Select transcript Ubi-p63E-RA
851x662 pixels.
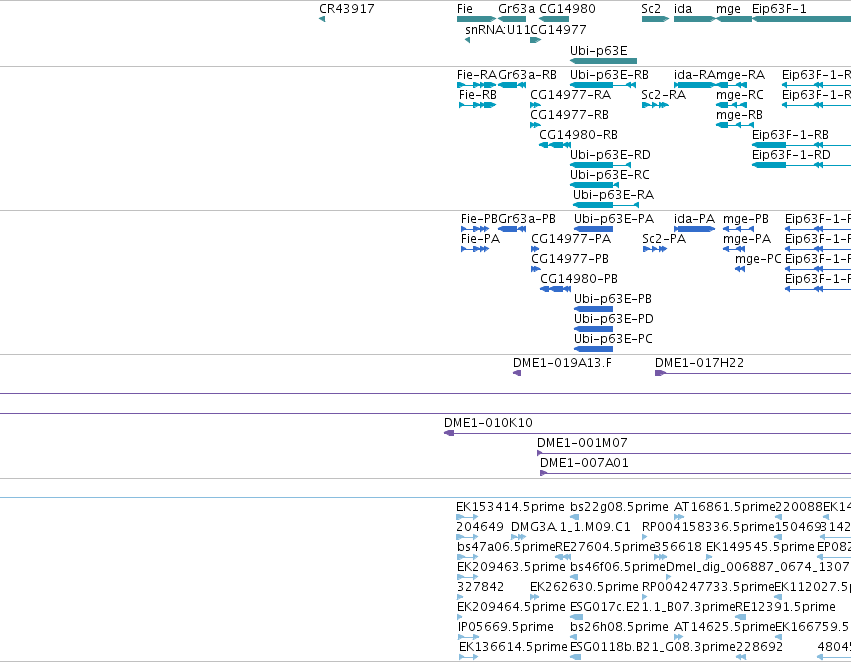(613, 195)
